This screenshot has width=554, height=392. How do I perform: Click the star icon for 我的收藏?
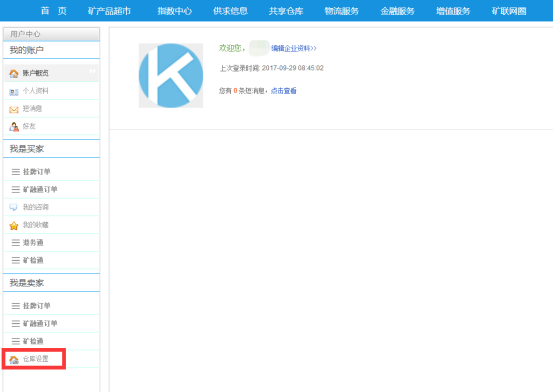pyautogui.click(x=14, y=225)
